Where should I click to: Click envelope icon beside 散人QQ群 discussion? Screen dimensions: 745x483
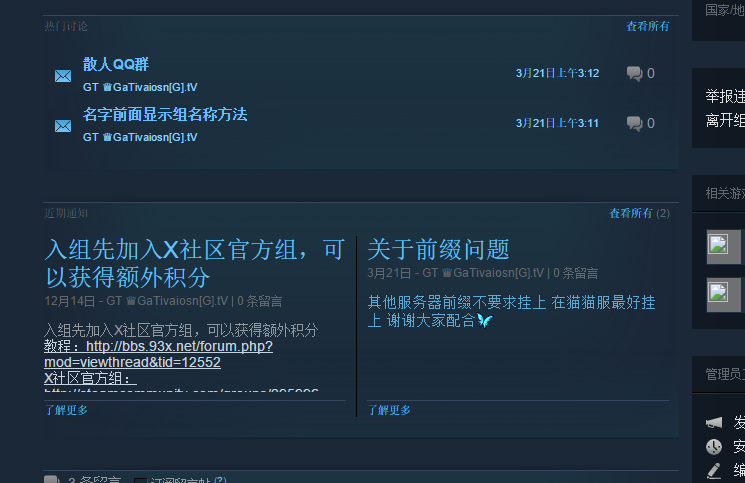(63, 76)
